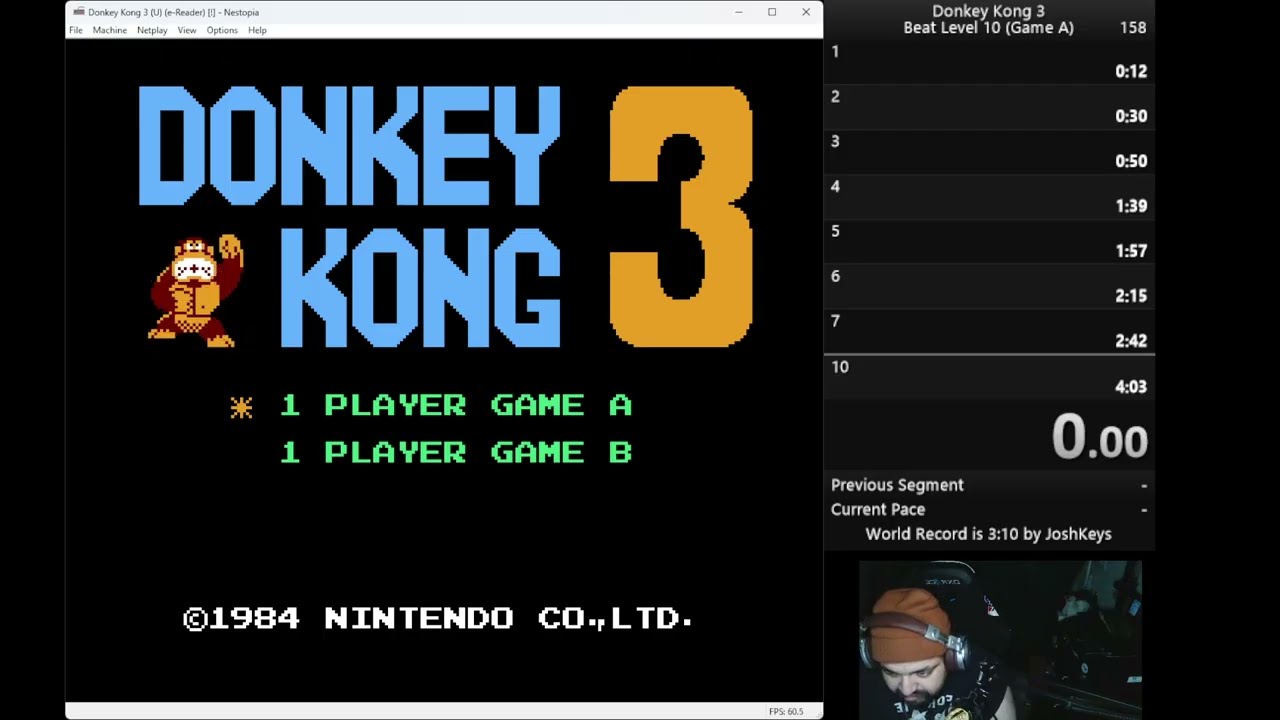The width and height of the screenshot is (1280, 720).
Task: Select 1 PLAYER GAME B option
Action: coord(456,452)
